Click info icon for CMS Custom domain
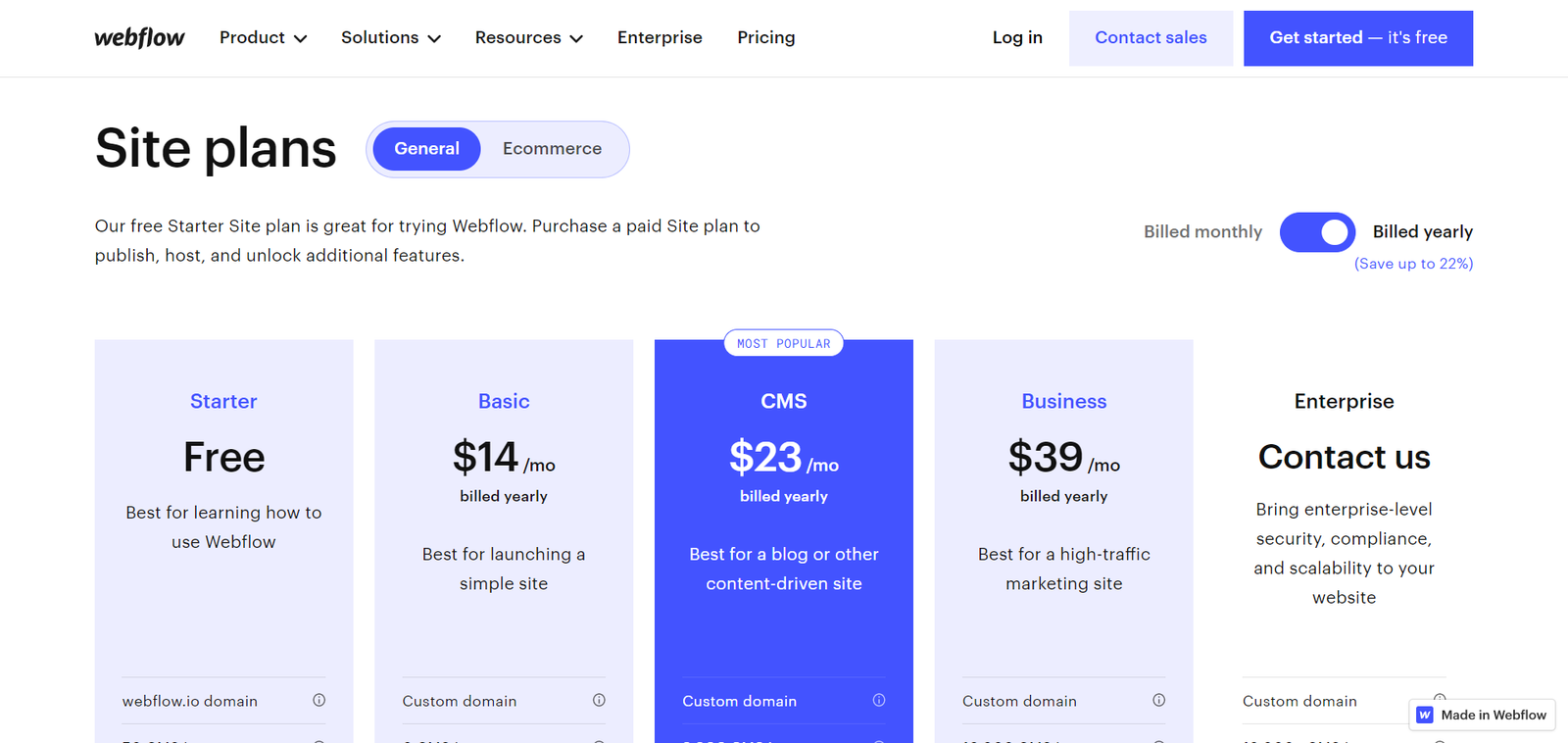Screen dimensions: 1568x743 [x=879, y=700]
